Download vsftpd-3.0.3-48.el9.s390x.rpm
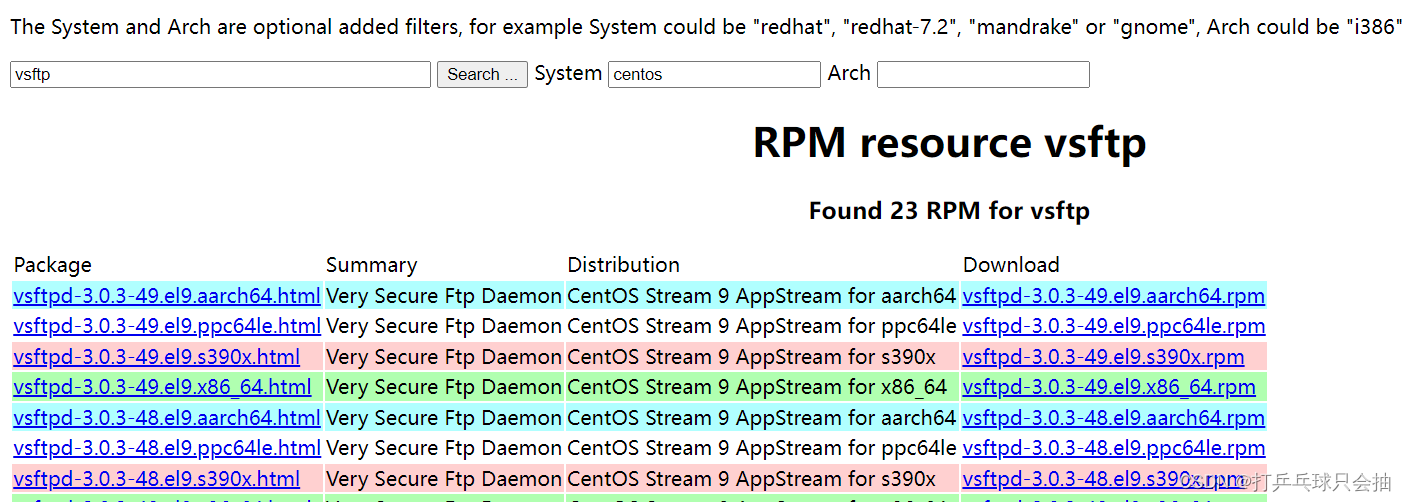 tap(1103, 479)
